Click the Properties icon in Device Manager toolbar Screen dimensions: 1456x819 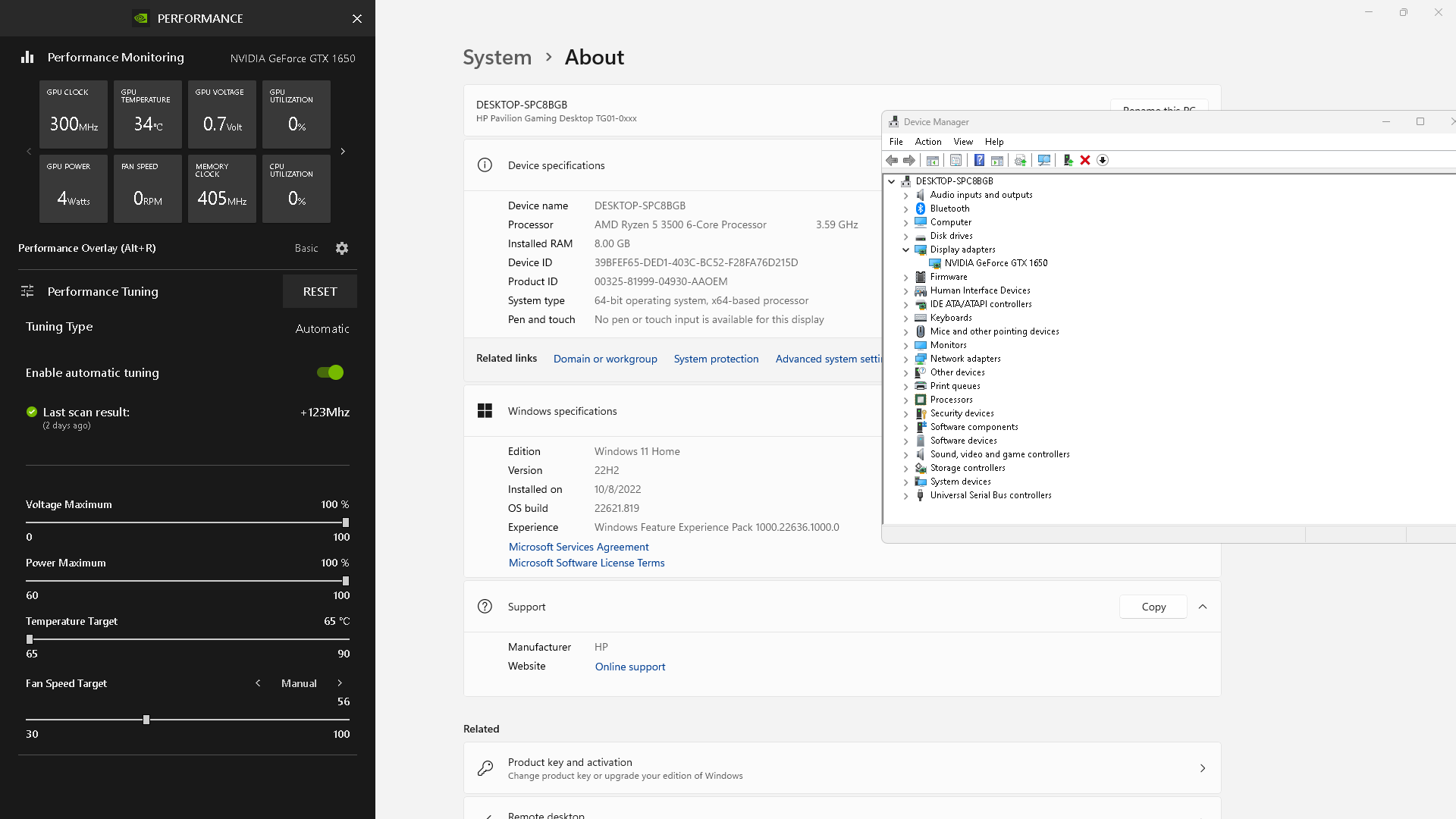pos(955,160)
